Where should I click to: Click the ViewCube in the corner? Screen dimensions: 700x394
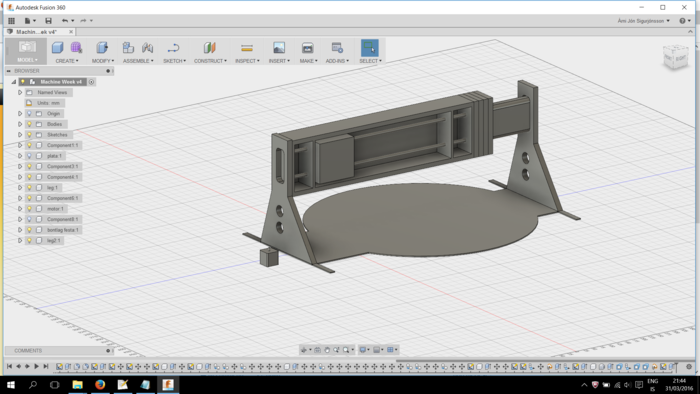point(675,57)
